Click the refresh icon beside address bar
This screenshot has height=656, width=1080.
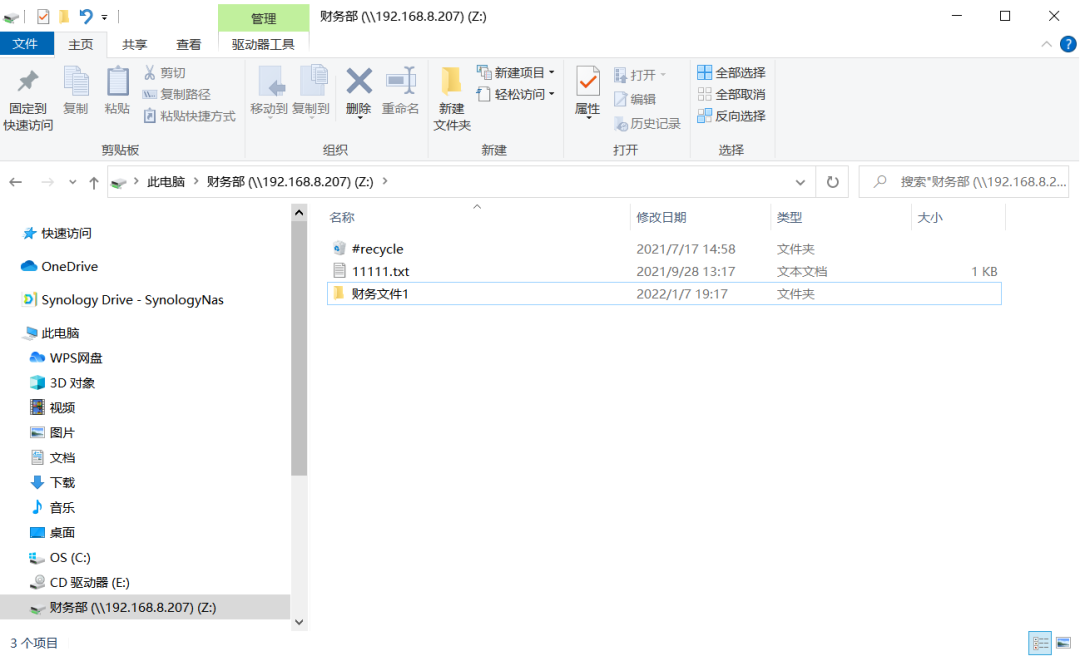click(x=831, y=182)
